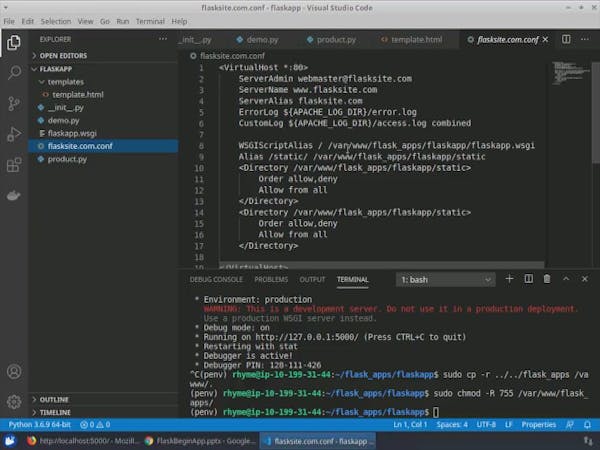Viewport: 600px width, 450px height.
Task: Open the Help menu
Action: point(179,21)
